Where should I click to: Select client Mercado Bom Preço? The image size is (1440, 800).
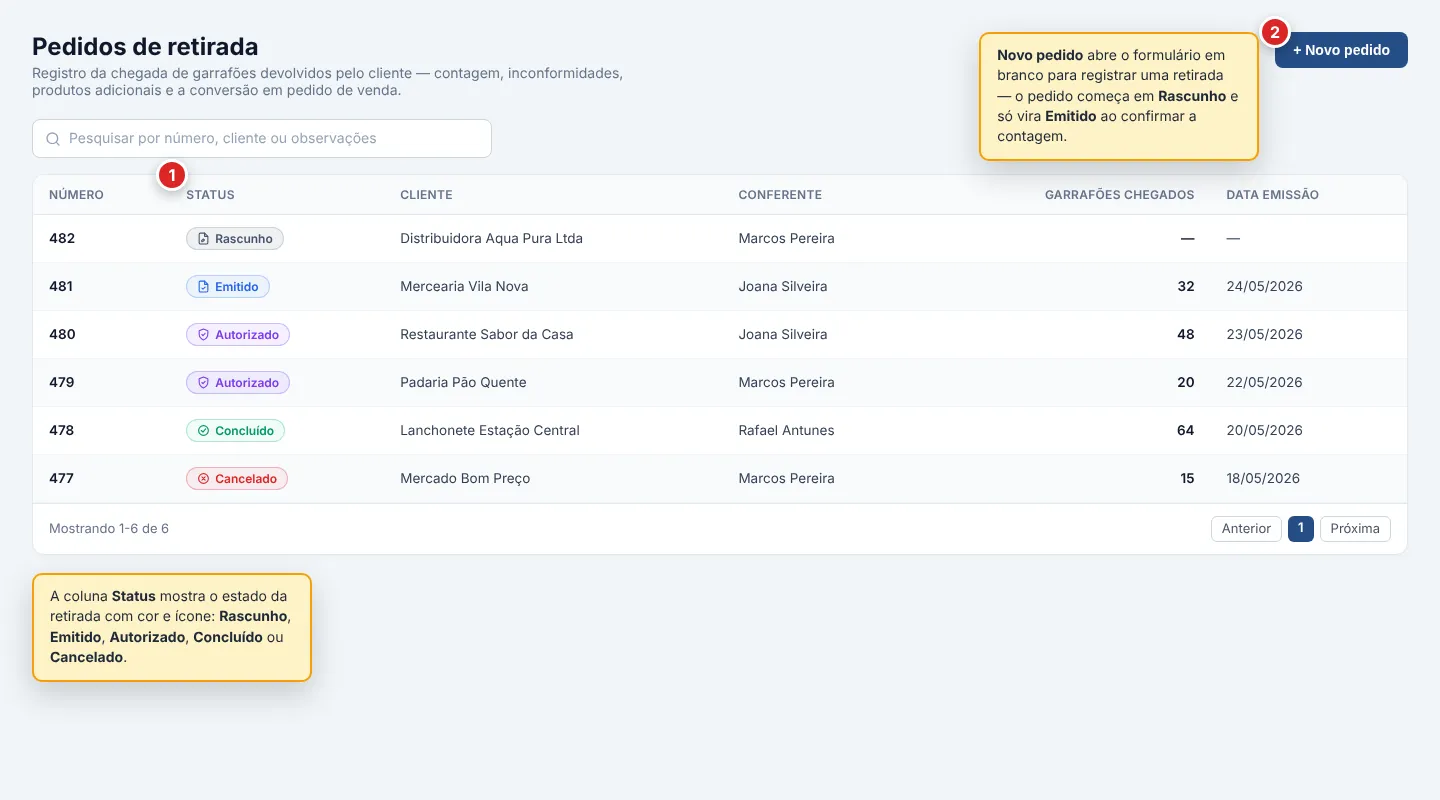click(x=465, y=479)
